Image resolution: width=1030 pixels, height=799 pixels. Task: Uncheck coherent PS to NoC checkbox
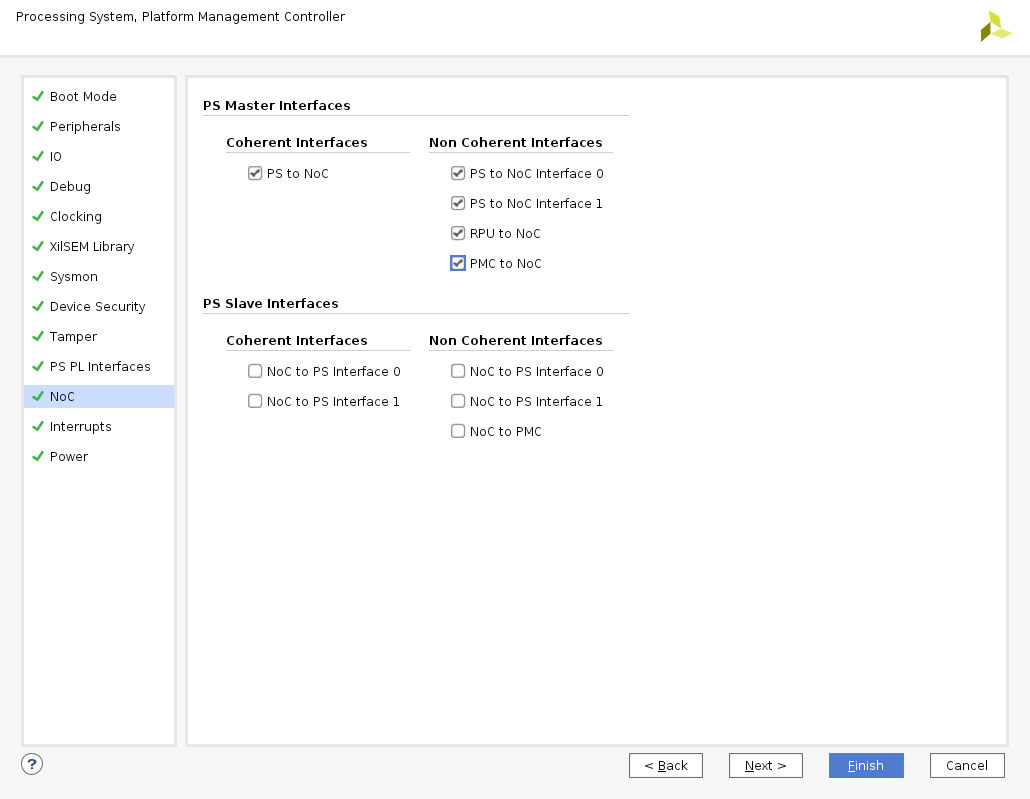click(x=255, y=174)
